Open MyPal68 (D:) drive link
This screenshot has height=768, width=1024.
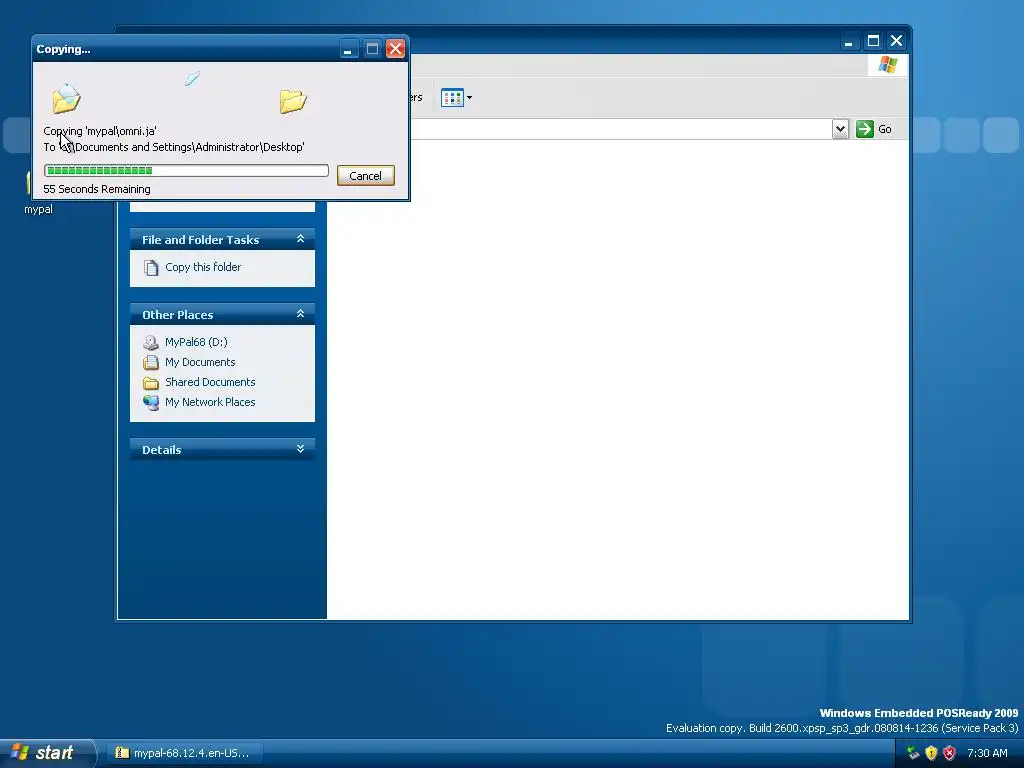pos(196,342)
